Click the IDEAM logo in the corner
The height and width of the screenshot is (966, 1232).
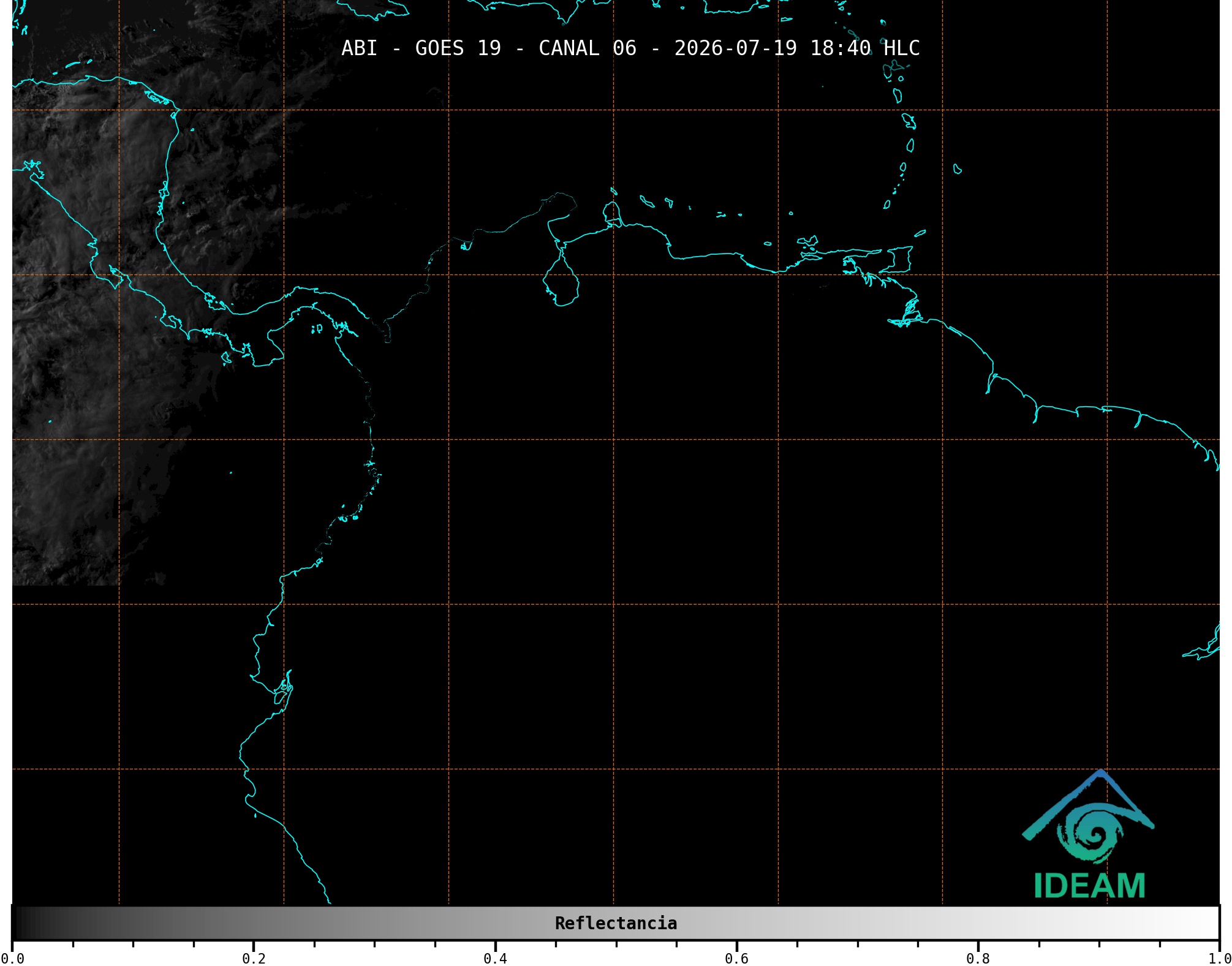point(1089,834)
